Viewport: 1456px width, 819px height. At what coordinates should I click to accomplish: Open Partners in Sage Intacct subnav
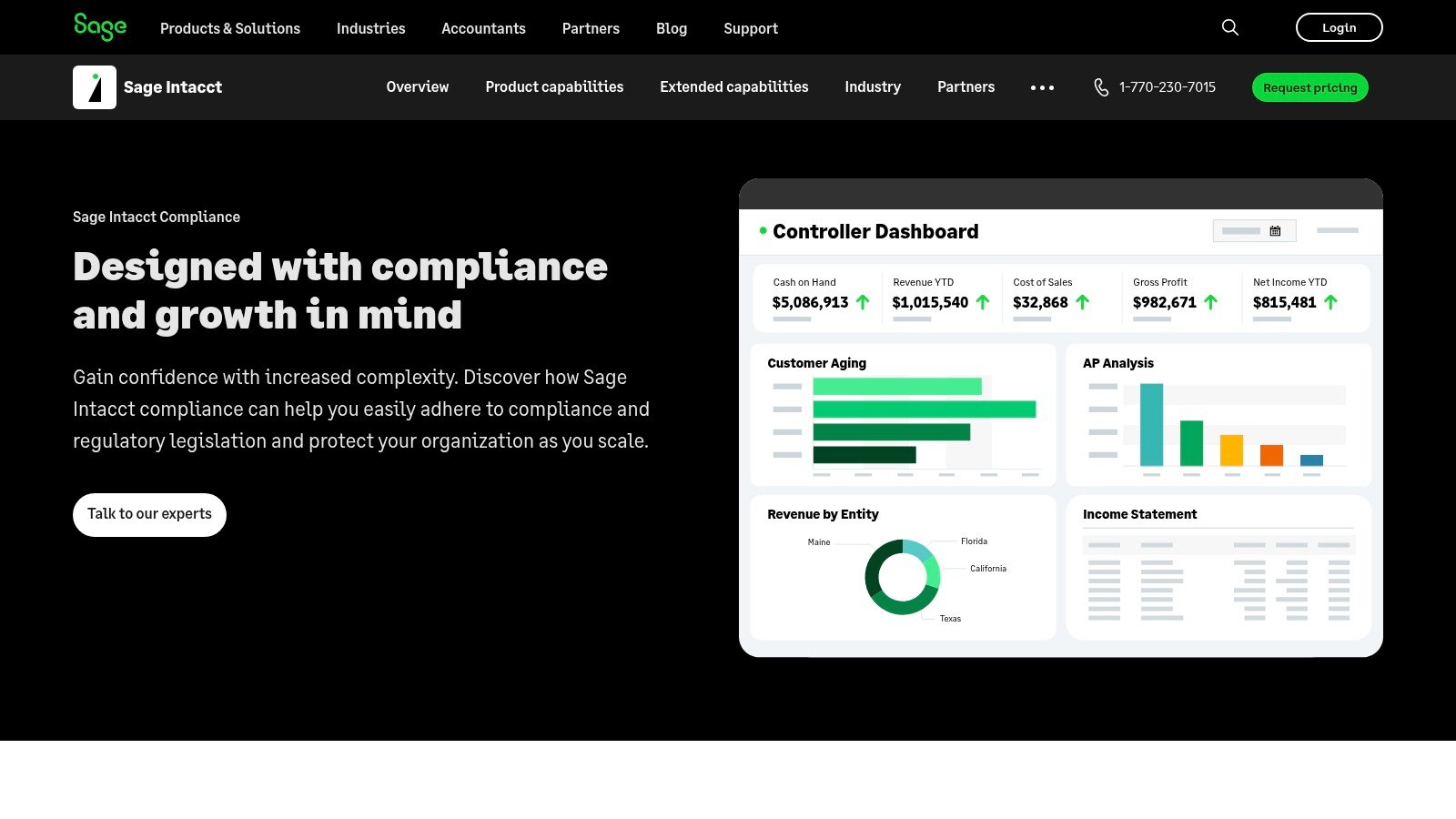[x=966, y=86]
